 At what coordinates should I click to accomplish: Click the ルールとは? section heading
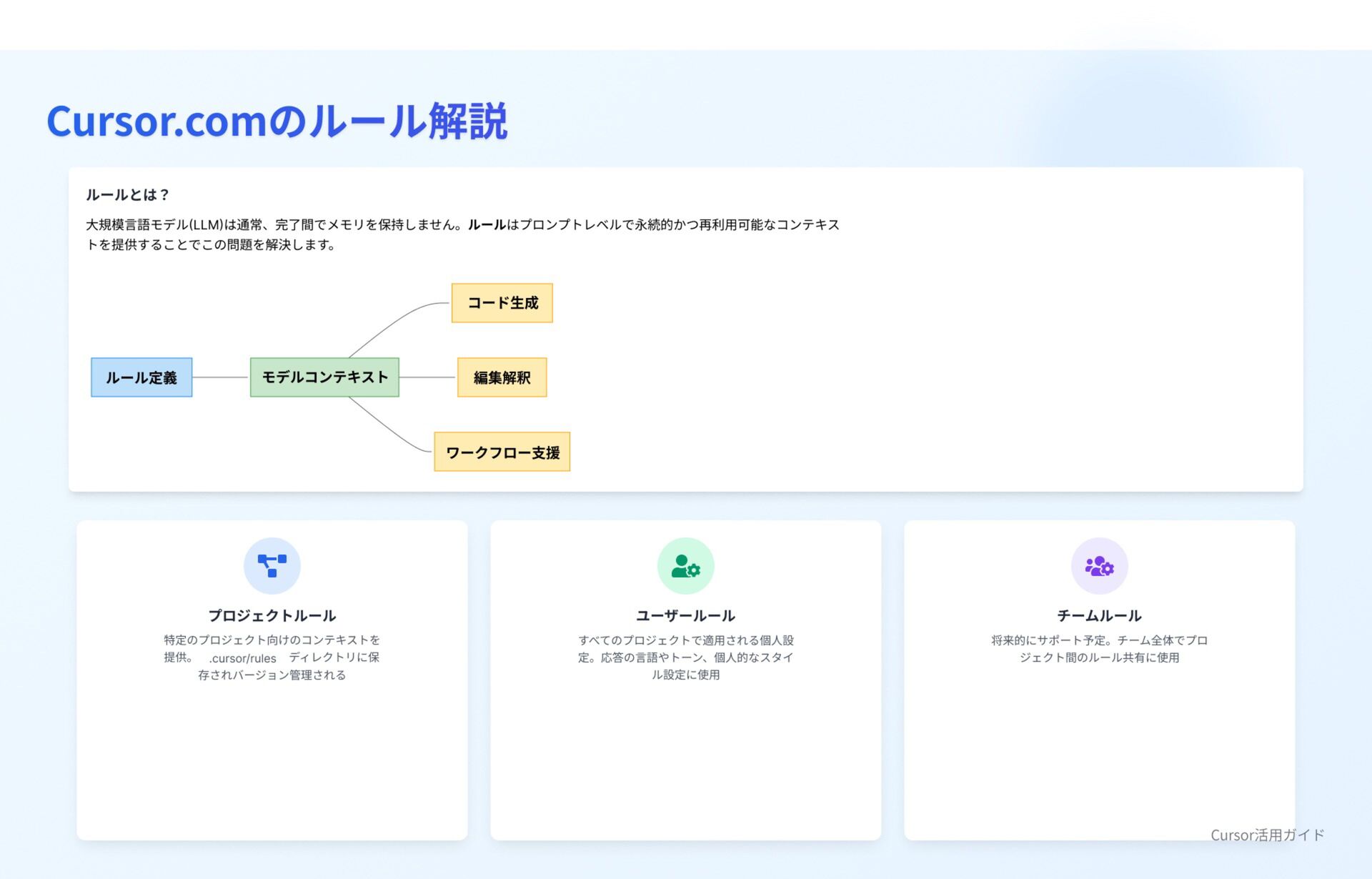[x=127, y=194]
